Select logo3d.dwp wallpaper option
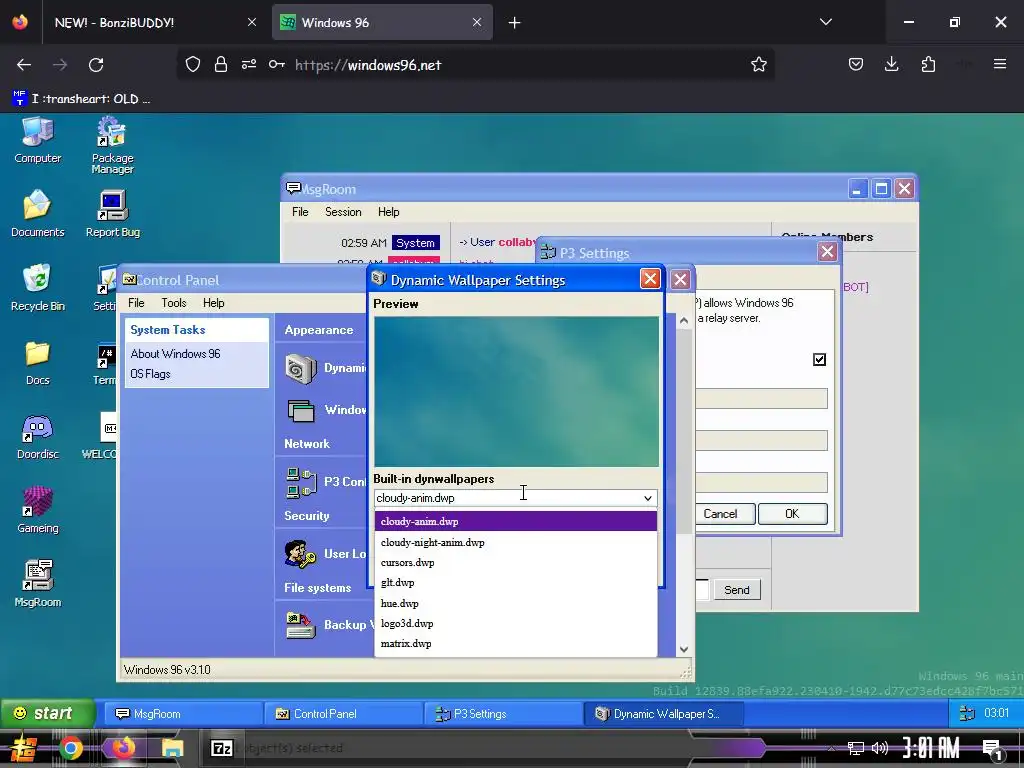Screen dimensions: 1024x768 (x=515, y=623)
